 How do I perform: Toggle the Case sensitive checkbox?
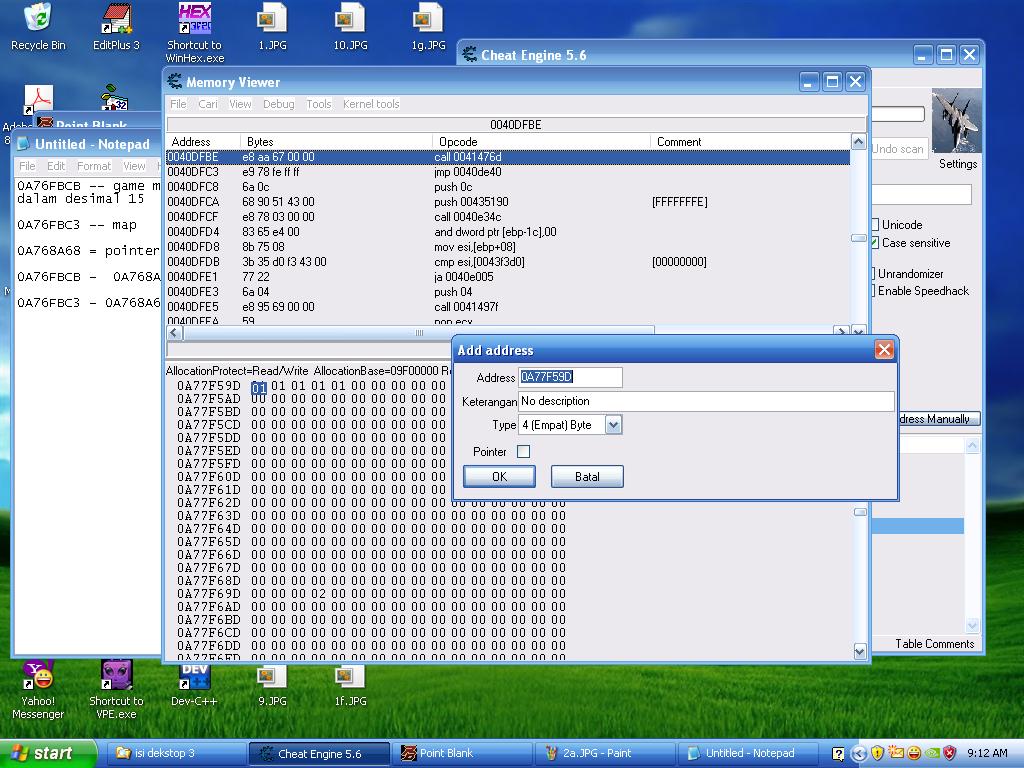click(x=875, y=243)
